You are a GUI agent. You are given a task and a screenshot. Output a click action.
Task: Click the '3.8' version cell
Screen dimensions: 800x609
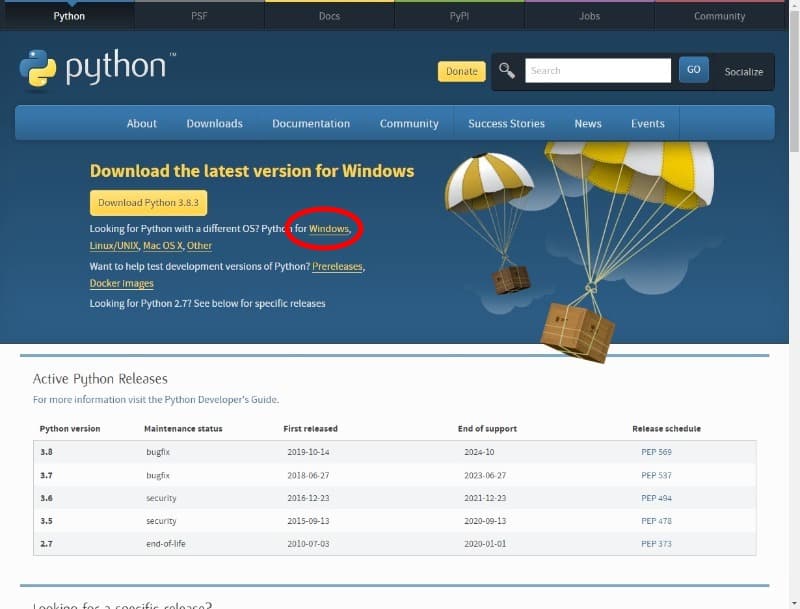pos(46,452)
